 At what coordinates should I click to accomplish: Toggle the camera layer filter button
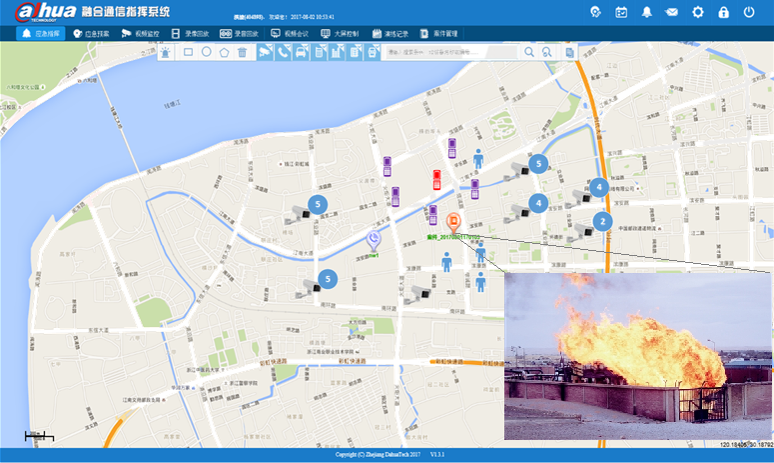click(x=265, y=52)
